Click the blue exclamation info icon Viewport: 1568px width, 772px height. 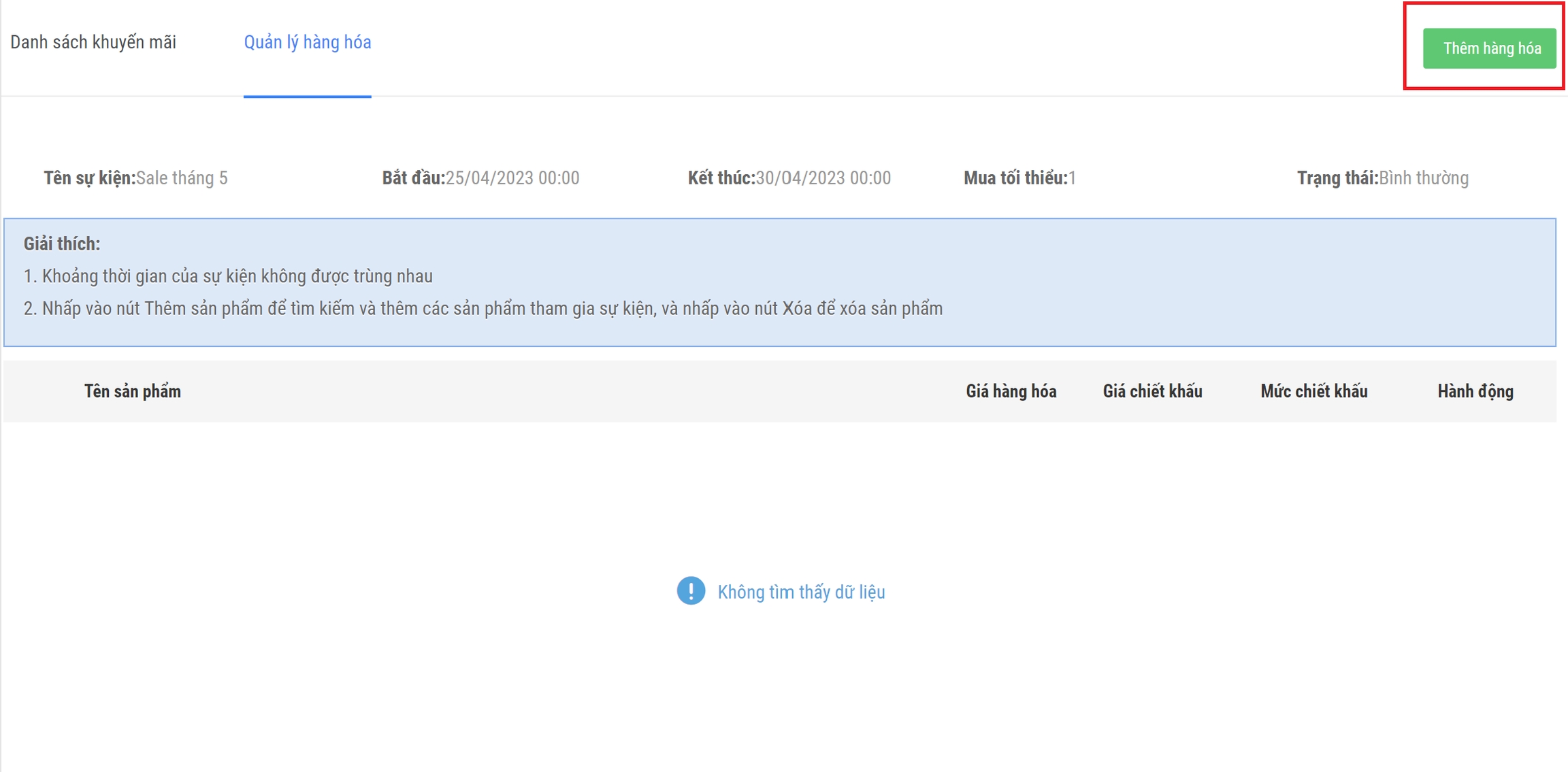(x=691, y=591)
